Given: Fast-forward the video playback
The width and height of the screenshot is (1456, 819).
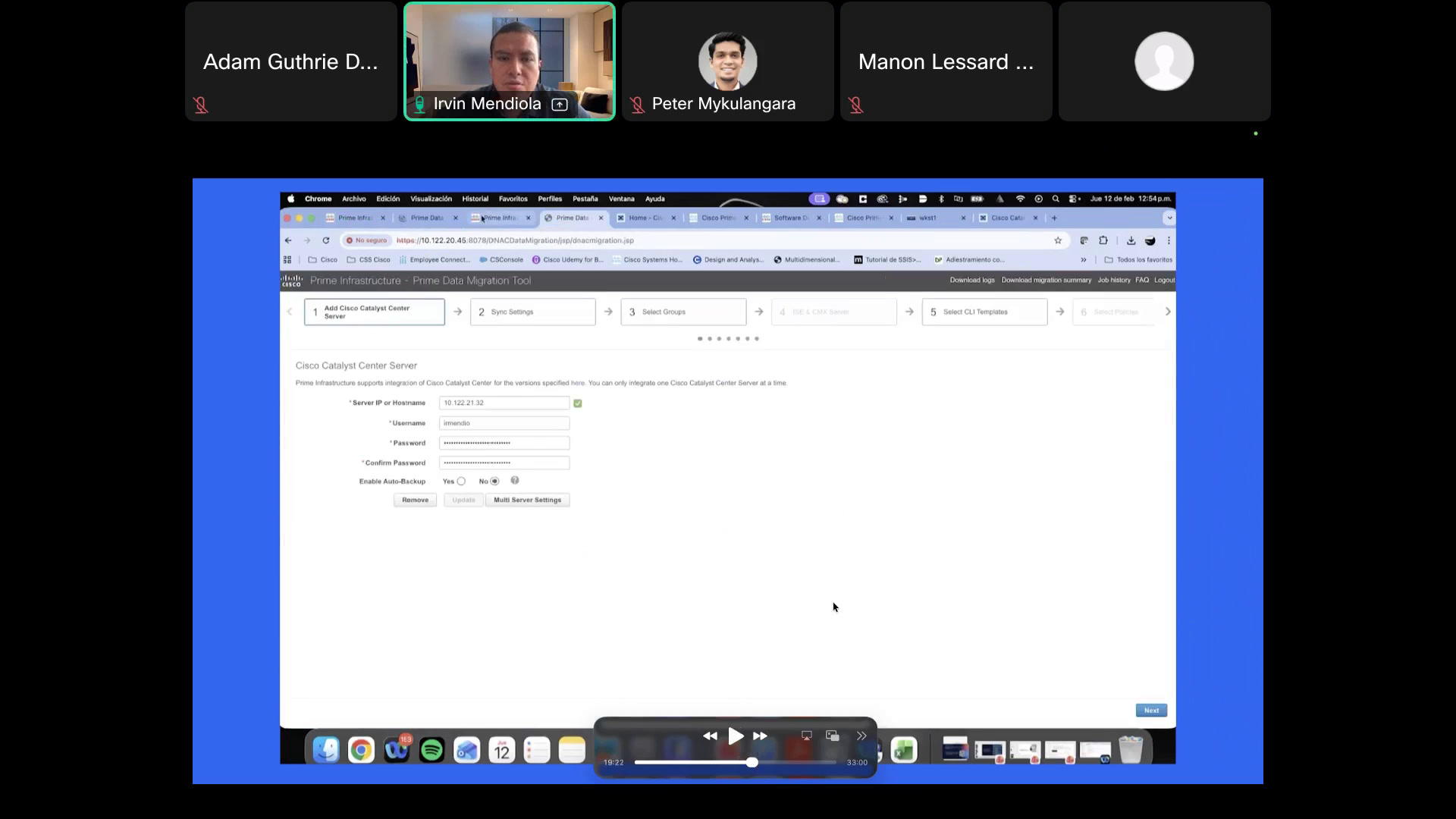Looking at the screenshot, I should point(760,736).
